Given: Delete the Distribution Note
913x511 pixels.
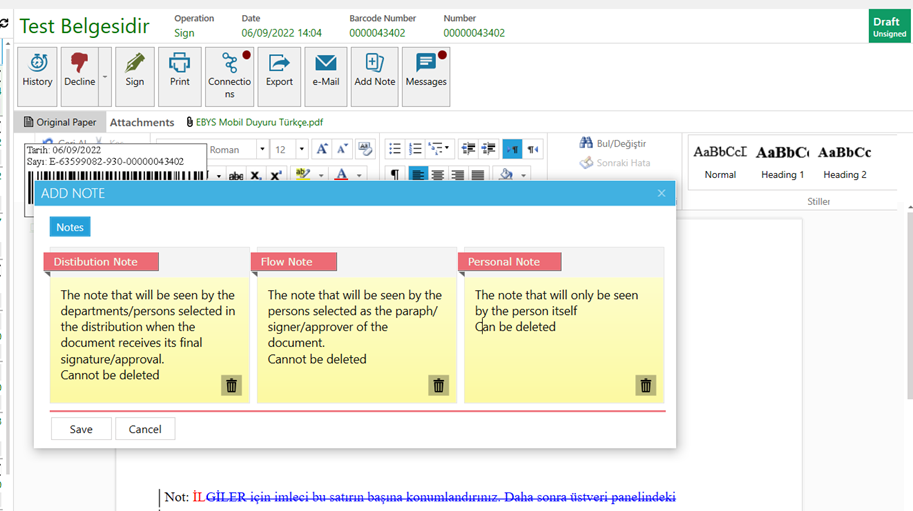Looking at the screenshot, I should [x=231, y=385].
